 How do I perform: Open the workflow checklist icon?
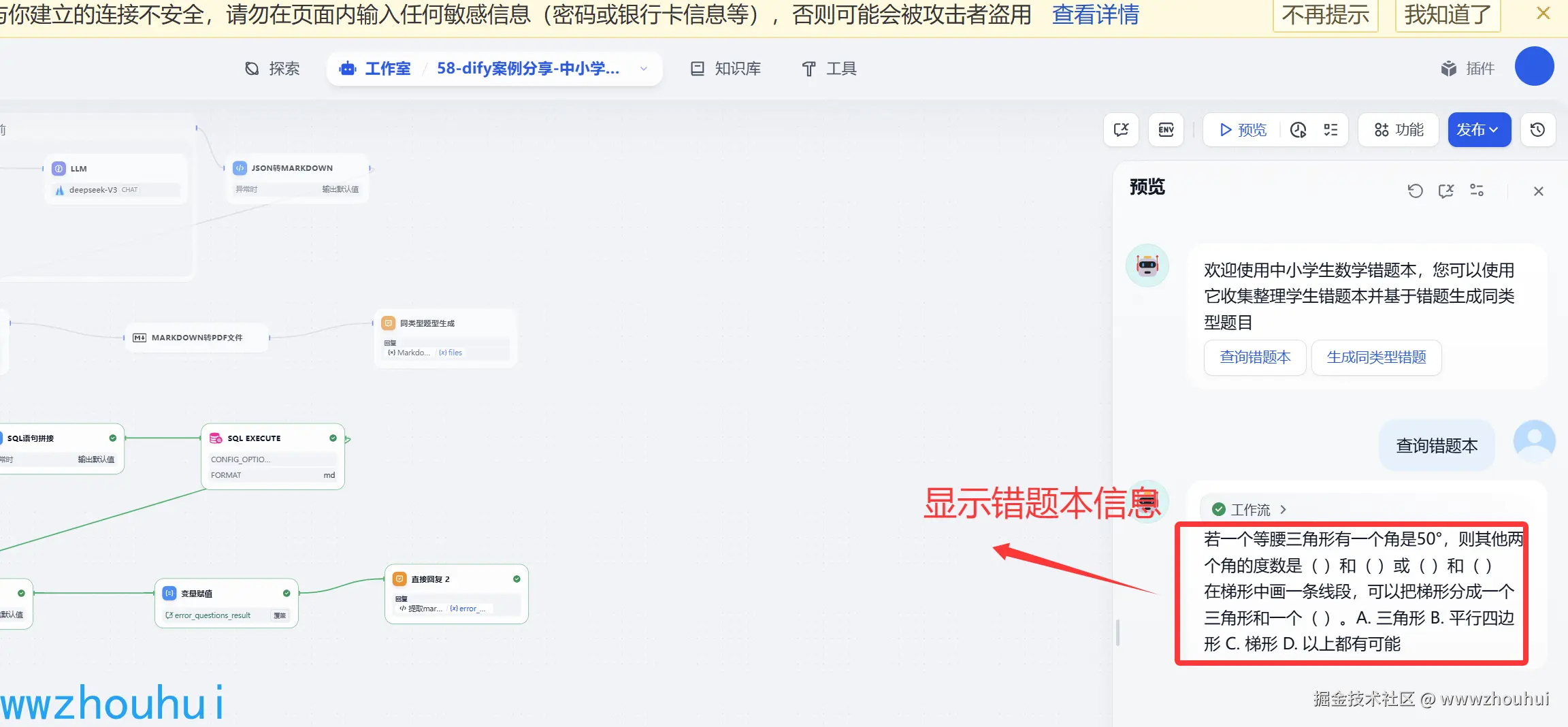point(1332,129)
